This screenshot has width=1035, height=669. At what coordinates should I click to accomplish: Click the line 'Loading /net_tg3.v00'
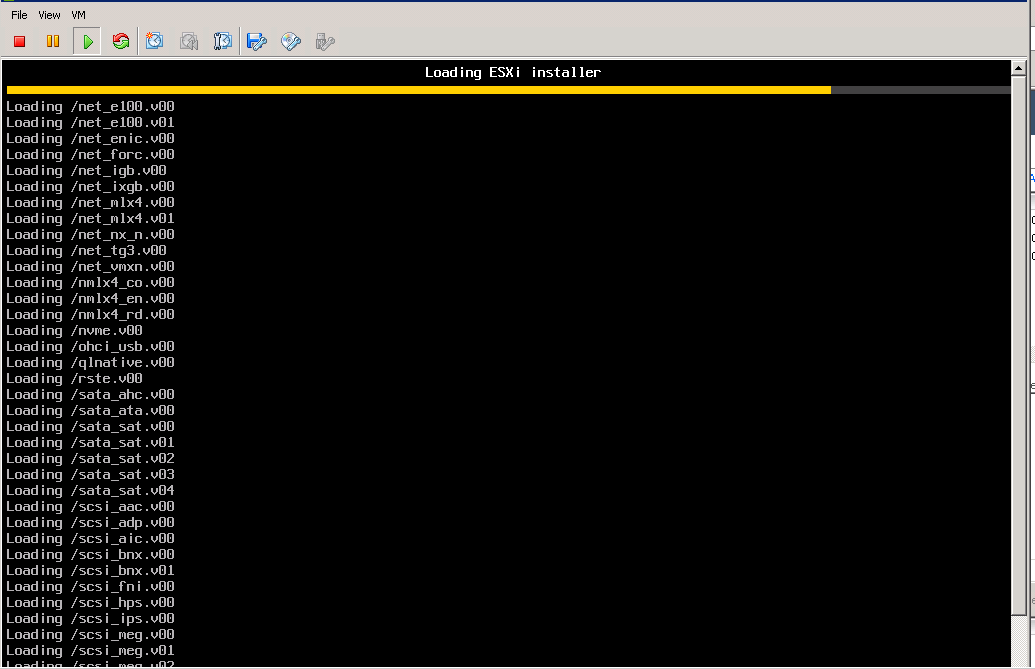[86, 250]
